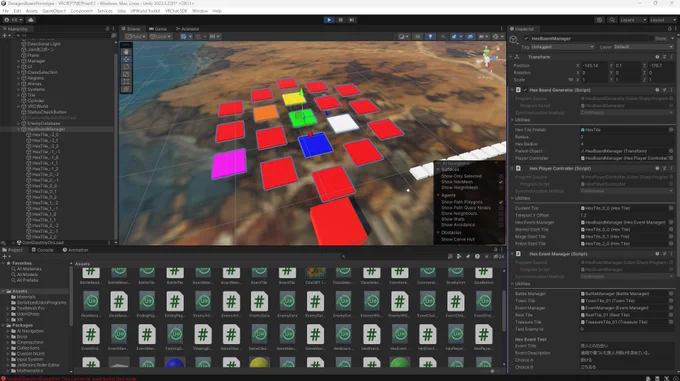Image resolution: width=680 pixels, height=381 pixels.
Task: Open the Layer dropdown in the Inspector
Action: point(644,47)
